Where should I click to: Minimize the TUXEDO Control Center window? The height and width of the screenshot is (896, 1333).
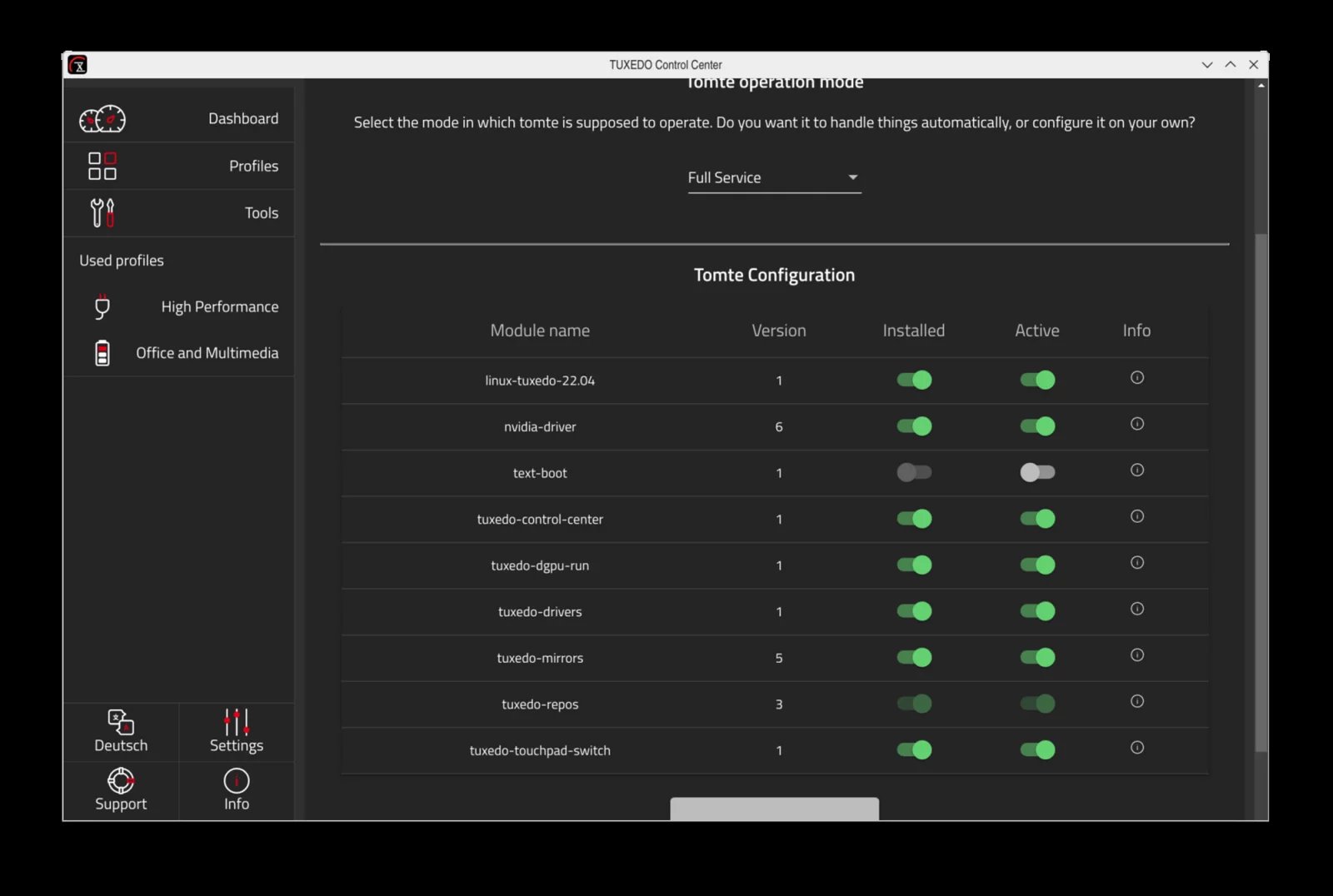[x=1207, y=65]
